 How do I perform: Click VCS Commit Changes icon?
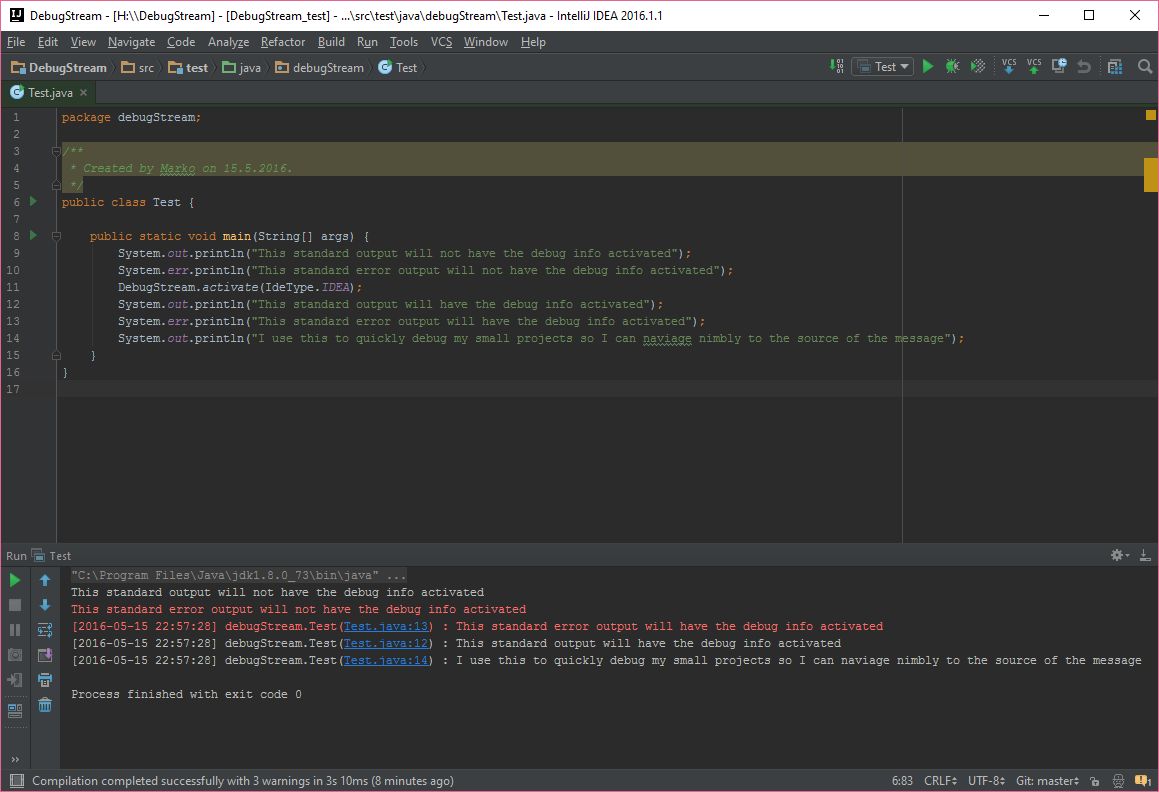pyautogui.click(x=1034, y=67)
